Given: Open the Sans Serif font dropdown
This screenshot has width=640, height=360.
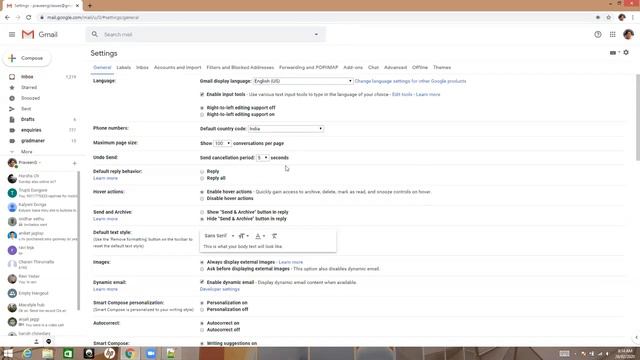Looking at the screenshot, I should point(219,236).
